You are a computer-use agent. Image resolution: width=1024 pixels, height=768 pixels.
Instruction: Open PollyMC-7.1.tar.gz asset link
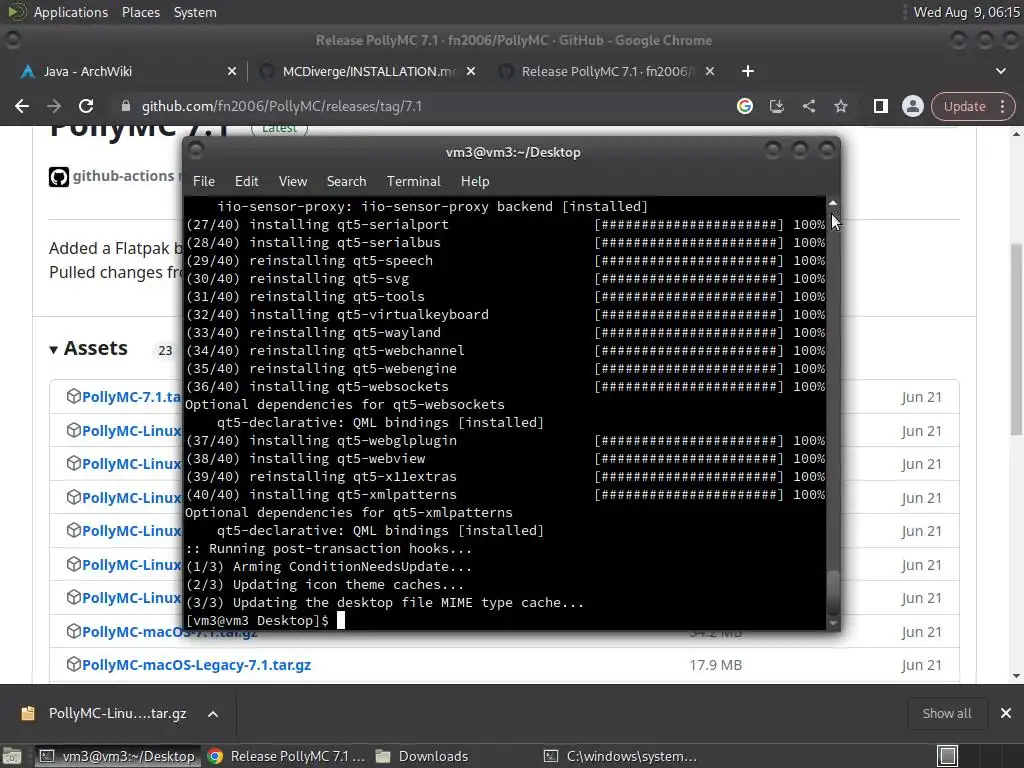[131, 397]
